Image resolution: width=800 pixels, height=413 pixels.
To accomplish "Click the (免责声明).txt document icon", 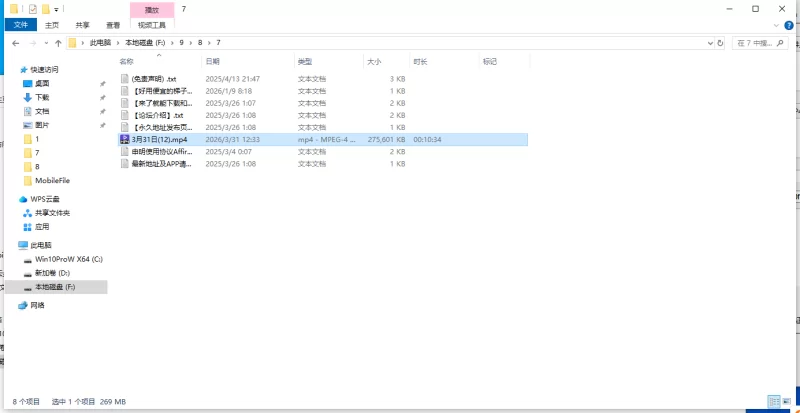I will coord(124,79).
